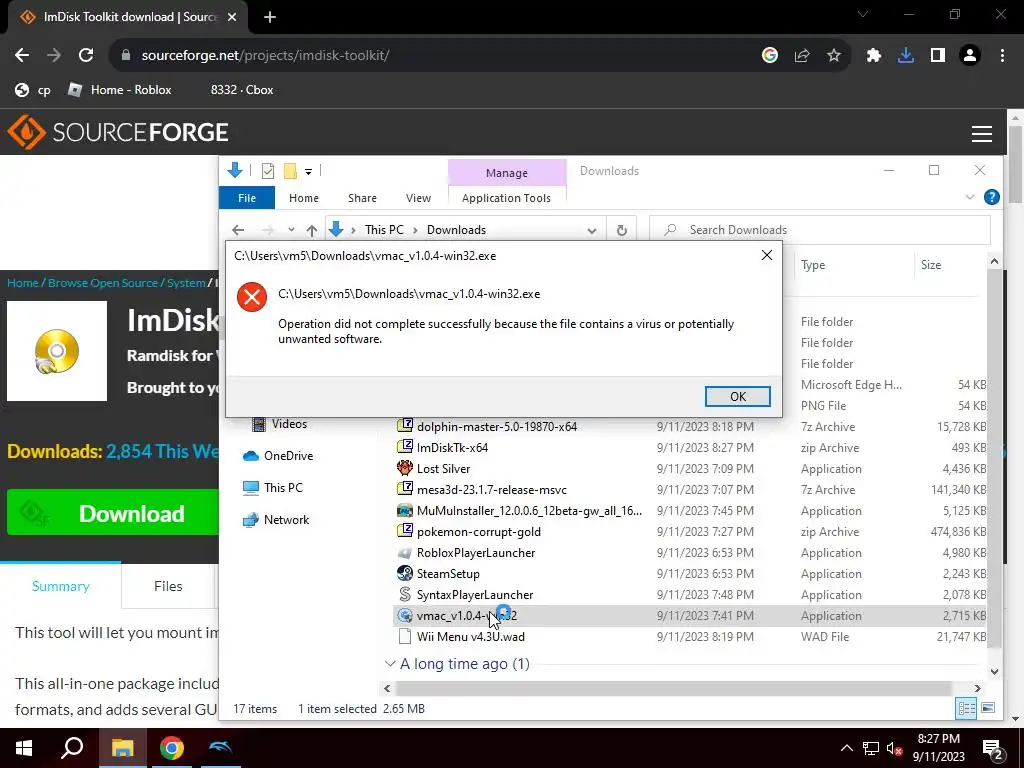Open Dolphin emulator from taskbar
This screenshot has width=1024, height=768.
click(220, 748)
